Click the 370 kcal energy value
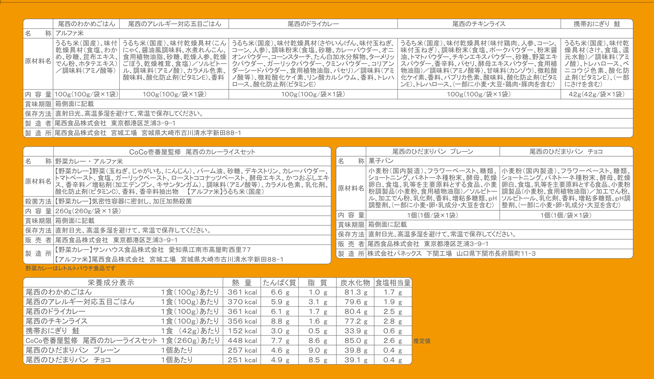This screenshot has width=654, height=379. pyautogui.click(x=242, y=302)
